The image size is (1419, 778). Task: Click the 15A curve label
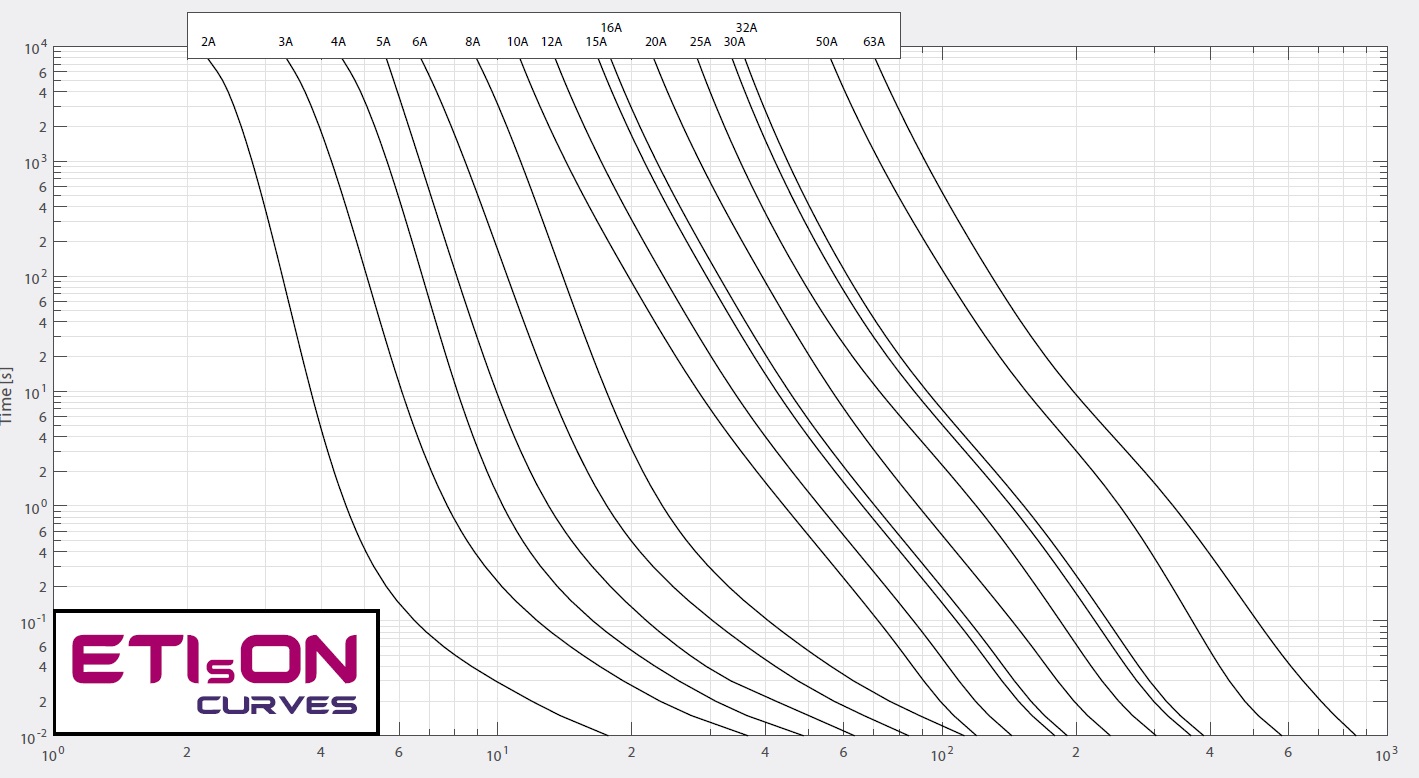pyautogui.click(x=596, y=42)
